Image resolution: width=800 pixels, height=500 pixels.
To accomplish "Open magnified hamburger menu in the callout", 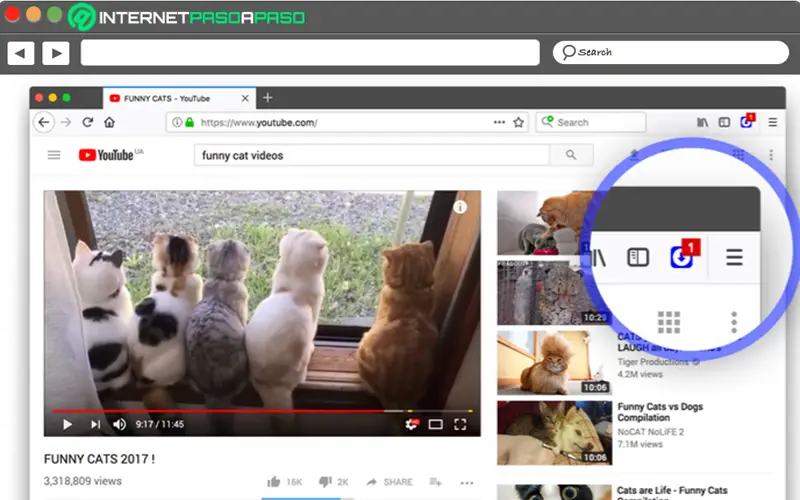I will pyautogui.click(x=734, y=257).
